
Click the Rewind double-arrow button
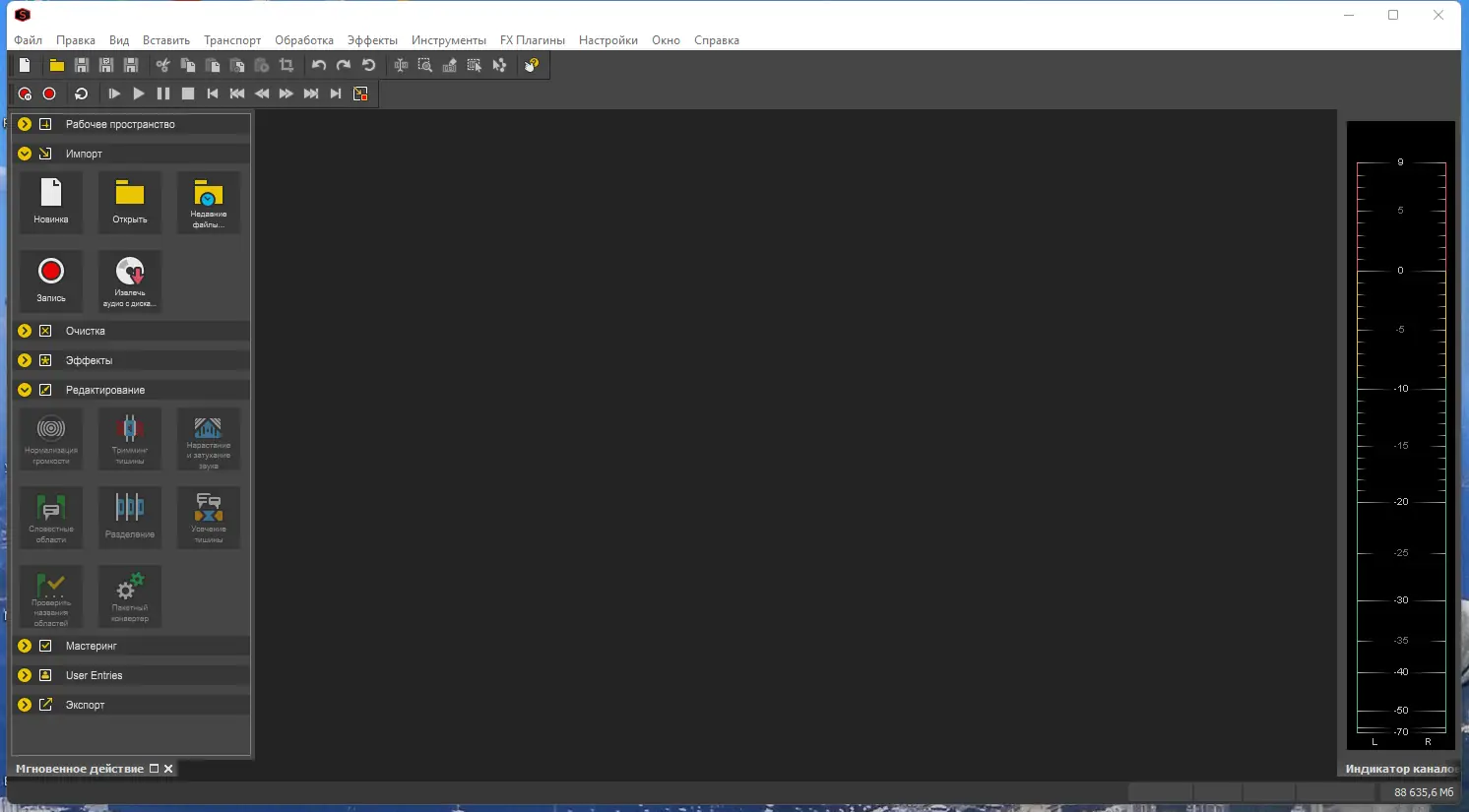[262, 94]
